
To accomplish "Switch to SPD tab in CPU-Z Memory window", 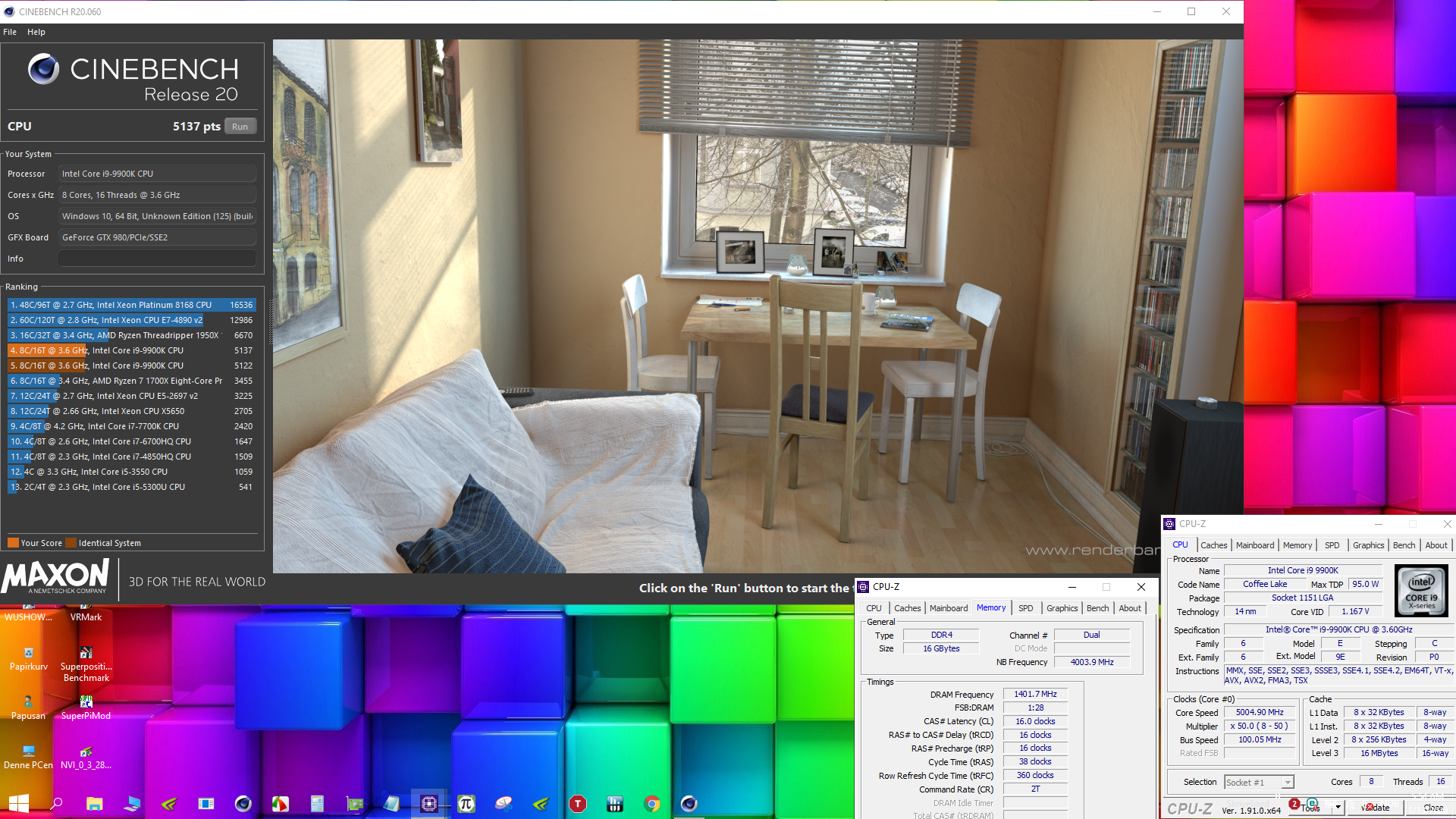I will (x=1025, y=608).
